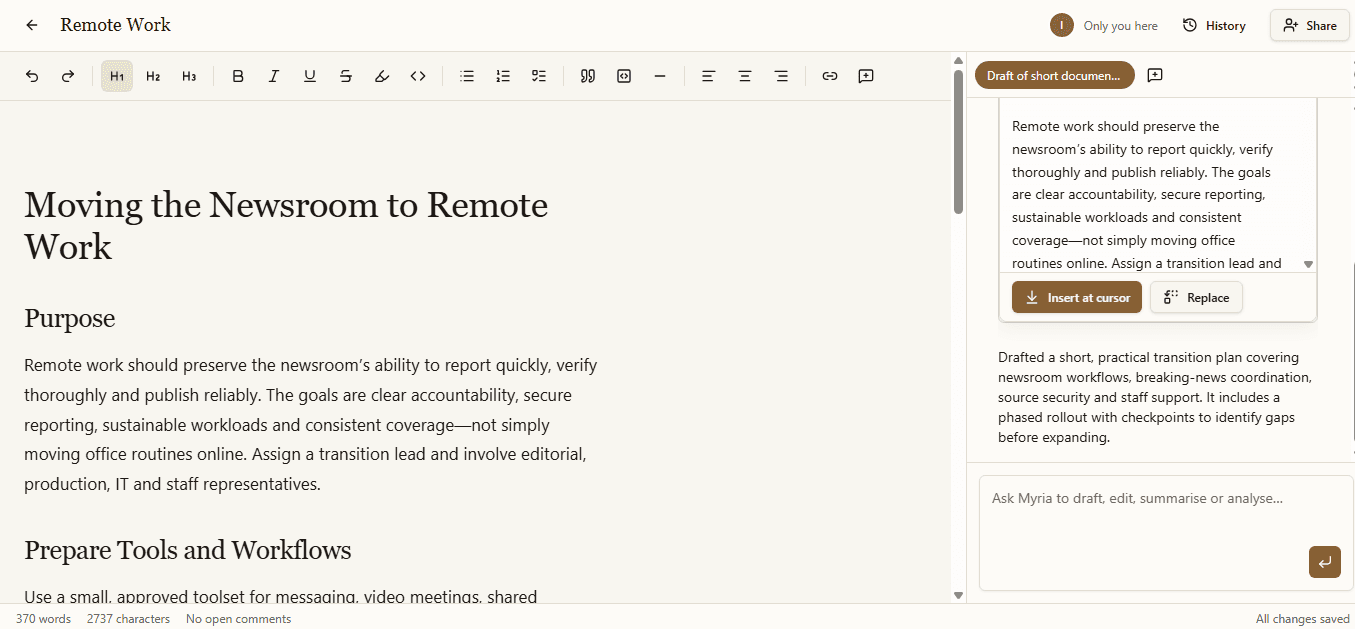Click 'All changes saved' status text
1355x629 pixels.
tap(1303, 619)
